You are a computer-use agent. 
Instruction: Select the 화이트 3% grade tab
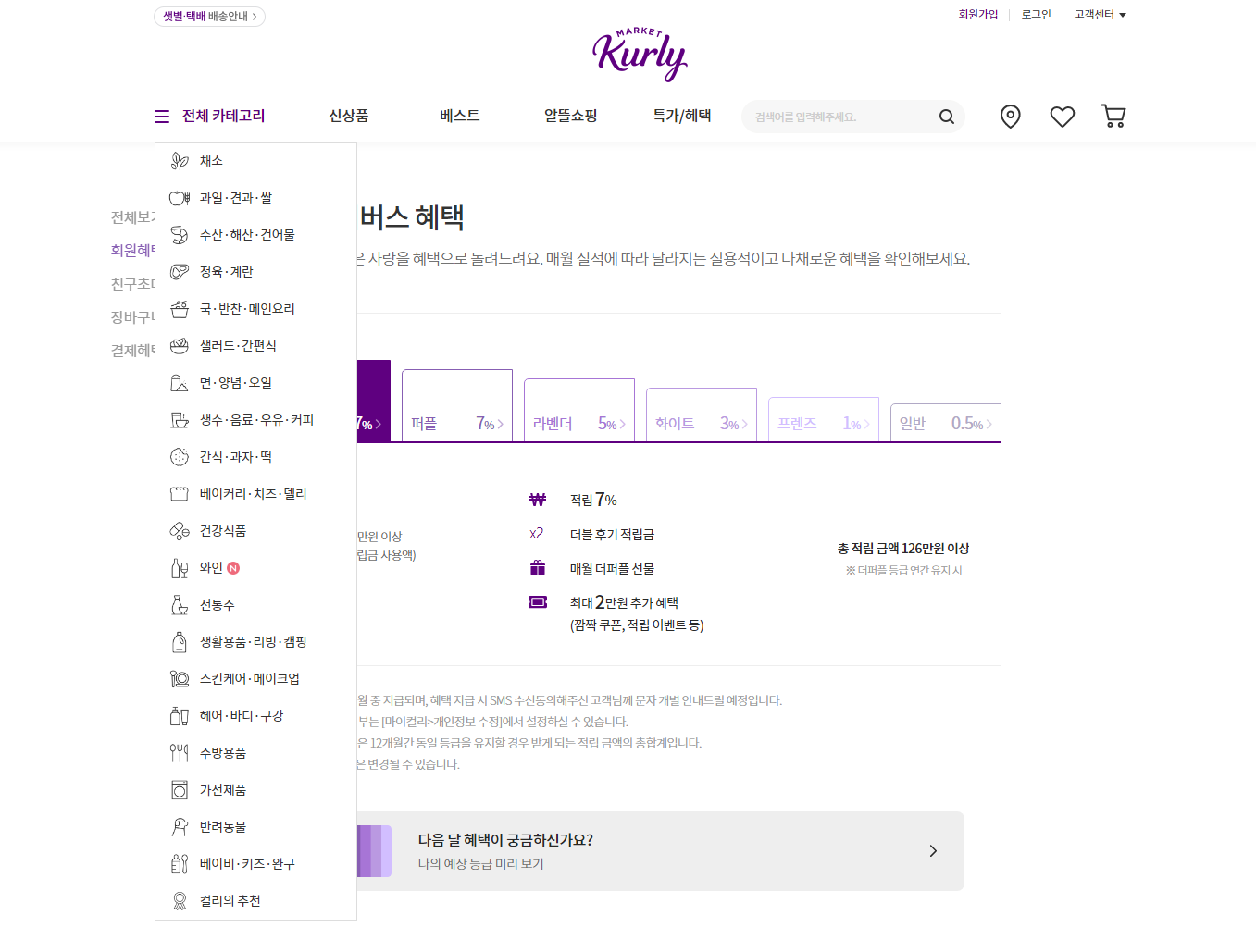tap(702, 414)
